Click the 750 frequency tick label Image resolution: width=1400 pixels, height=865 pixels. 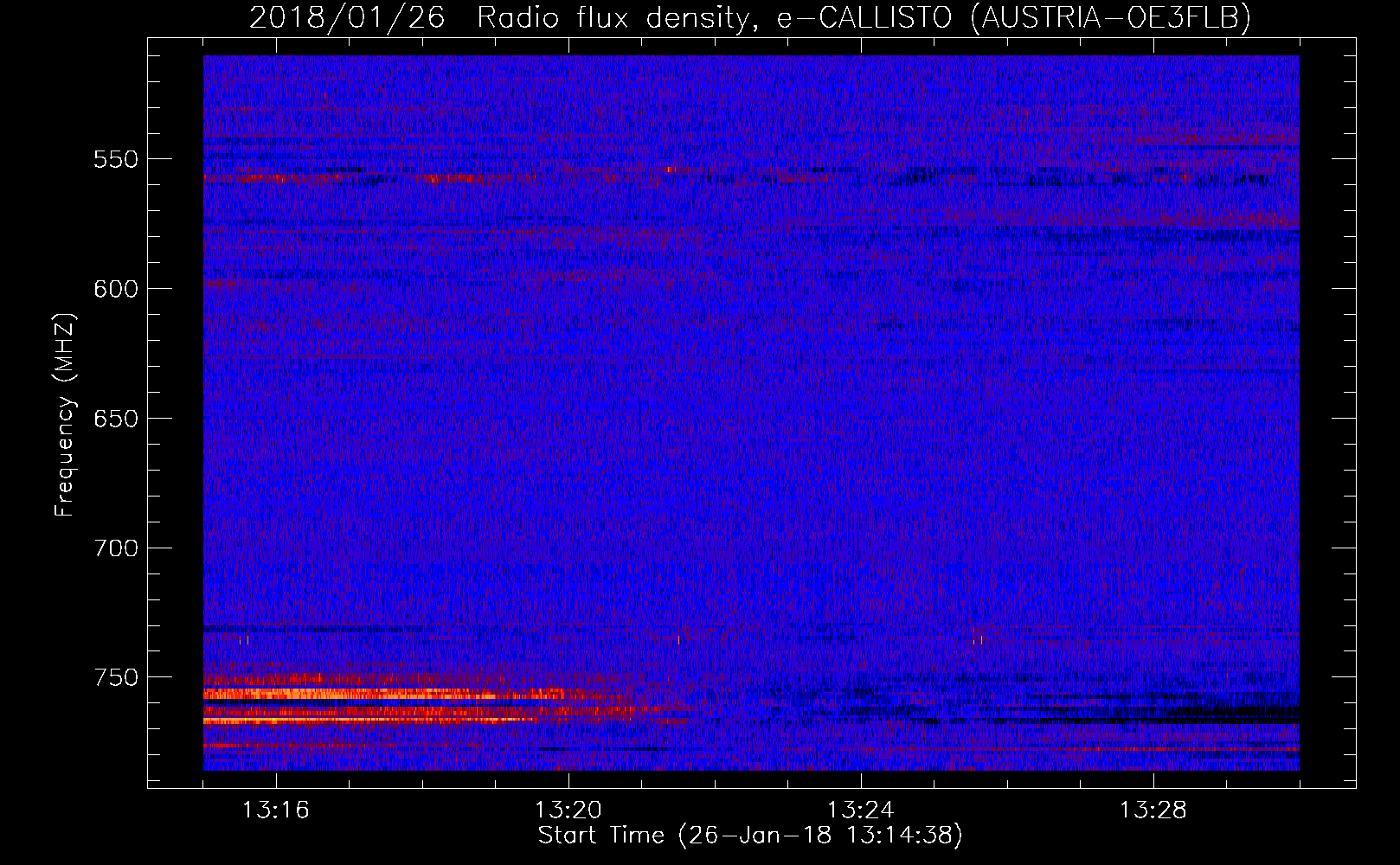point(117,677)
